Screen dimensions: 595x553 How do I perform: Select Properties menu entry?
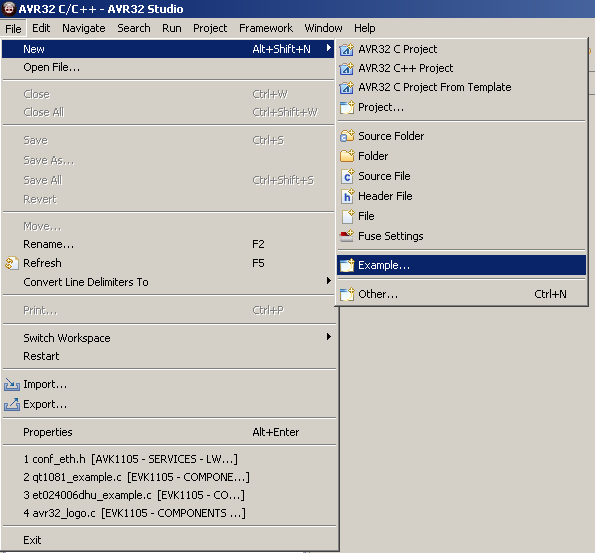coord(168,432)
